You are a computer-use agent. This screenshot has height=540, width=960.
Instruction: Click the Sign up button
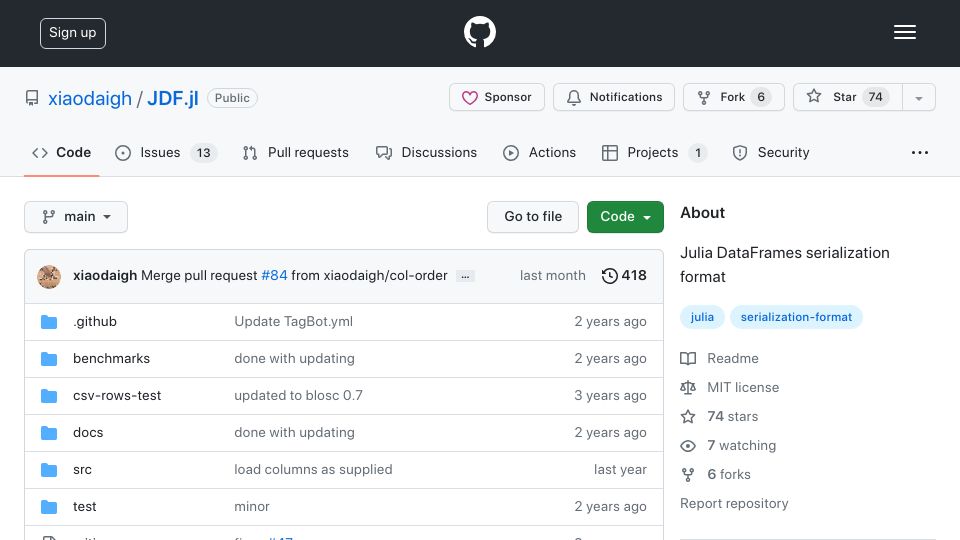pyautogui.click(x=73, y=33)
